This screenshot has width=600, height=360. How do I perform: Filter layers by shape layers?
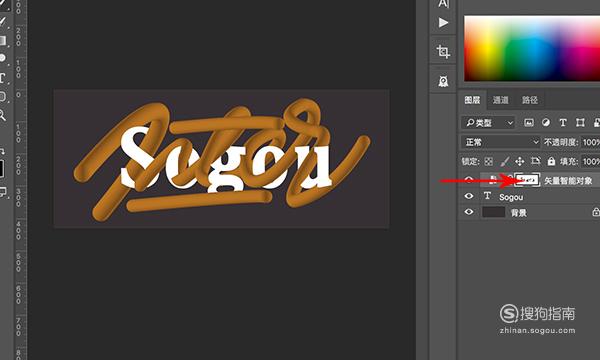point(580,122)
